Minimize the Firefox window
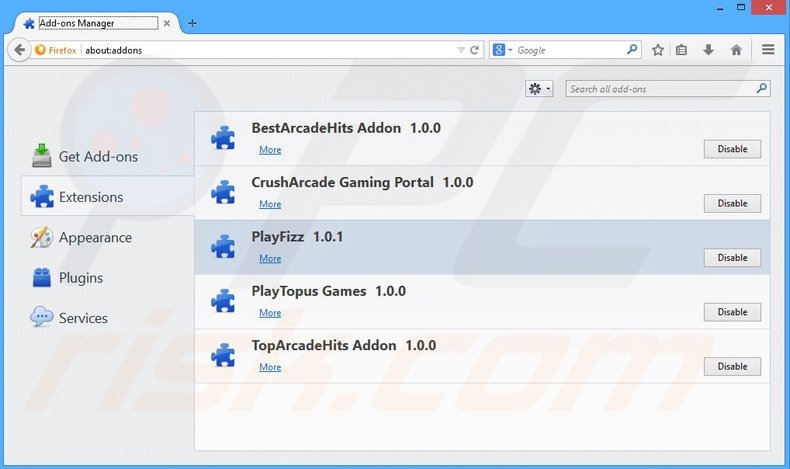Screen dimensions: 790x469 720,8
